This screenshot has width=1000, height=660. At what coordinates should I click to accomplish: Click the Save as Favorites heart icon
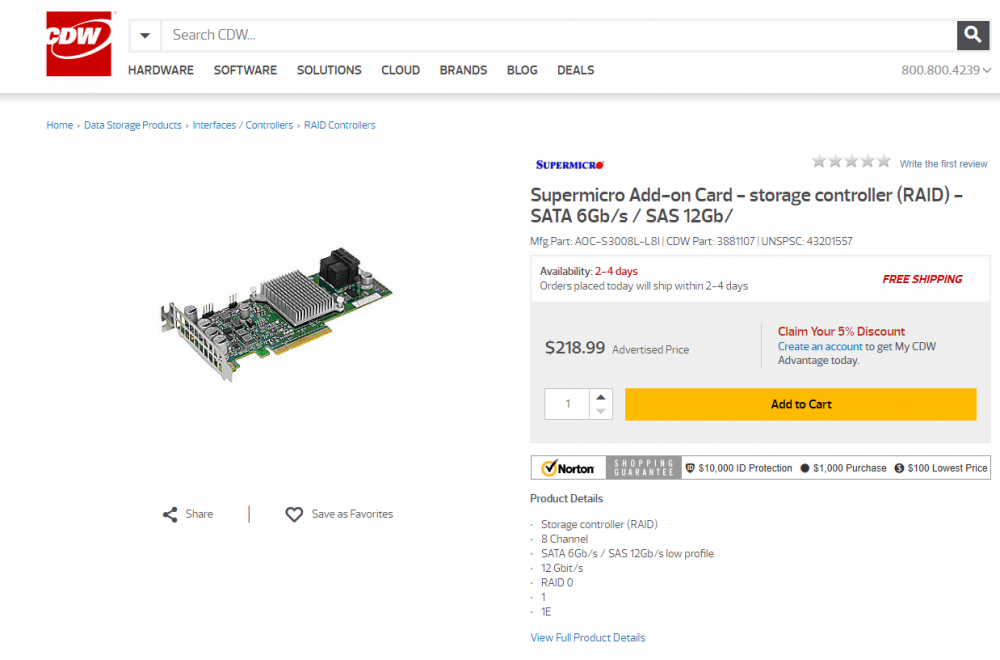pos(294,514)
